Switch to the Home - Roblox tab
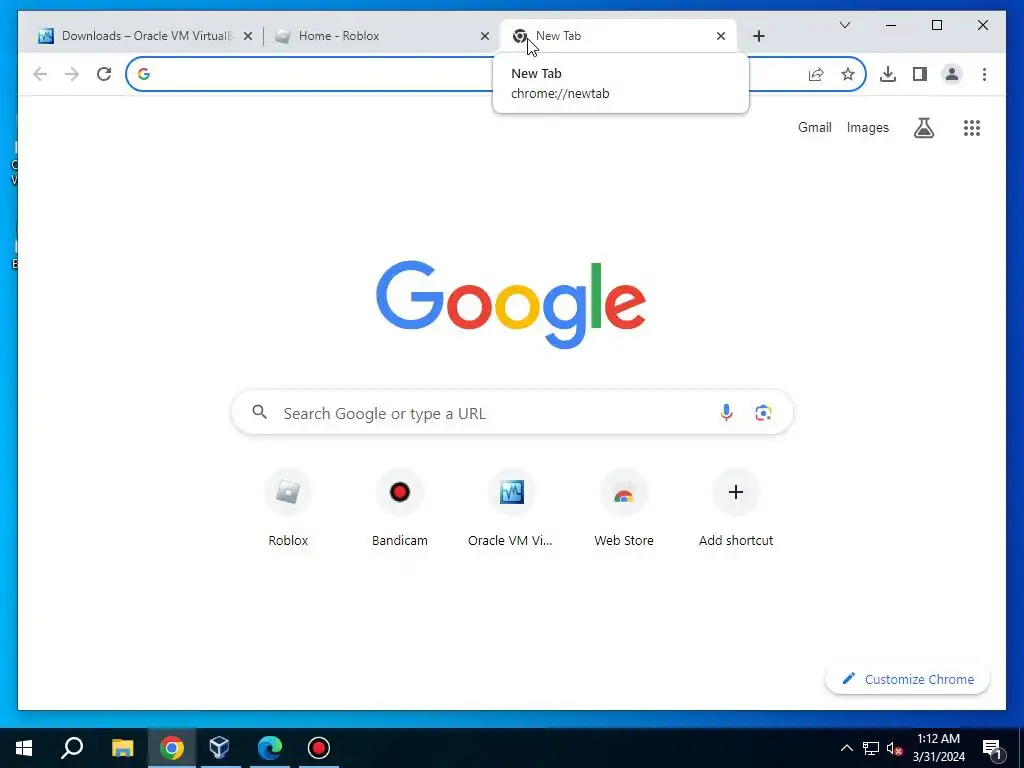Screen dimensions: 1024x768 pos(382,36)
